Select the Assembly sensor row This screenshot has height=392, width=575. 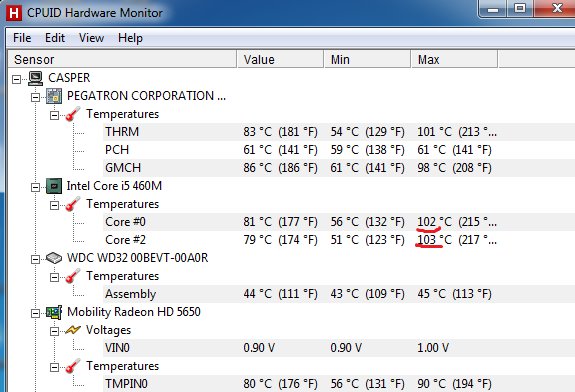pos(339,294)
